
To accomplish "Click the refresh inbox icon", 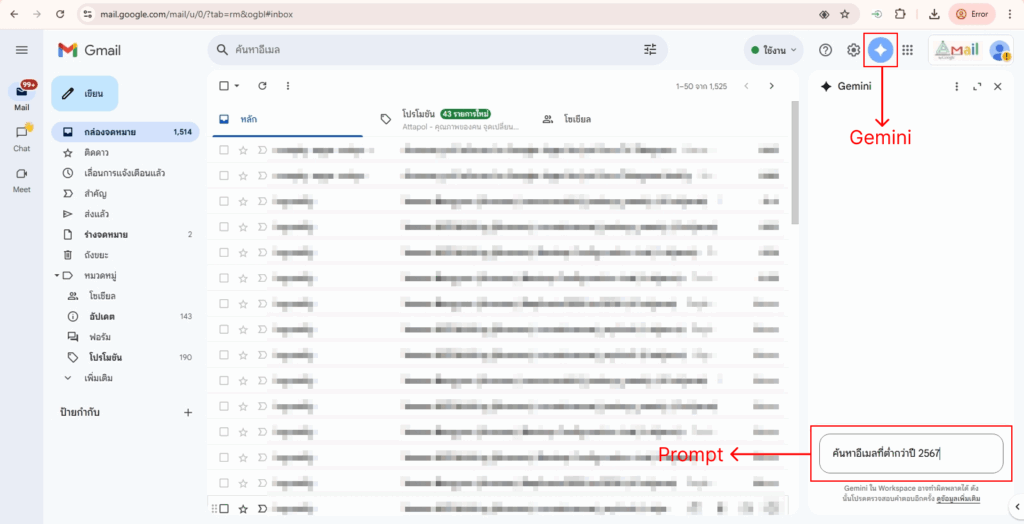I will click(262, 86).
